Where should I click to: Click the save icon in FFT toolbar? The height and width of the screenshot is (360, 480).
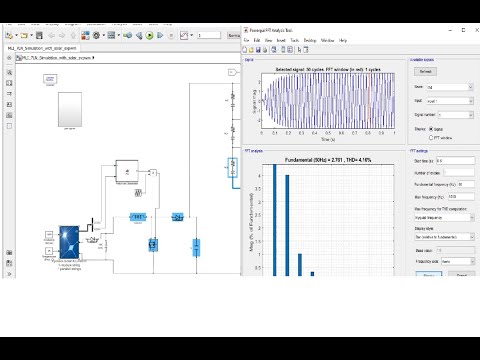[258, 50]
